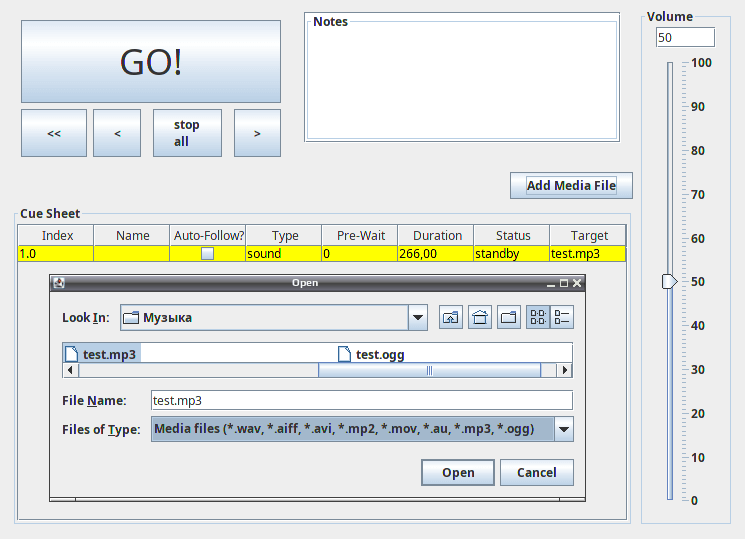Click inside the Notes text area

pyautogui.click(x=462, y=79)
